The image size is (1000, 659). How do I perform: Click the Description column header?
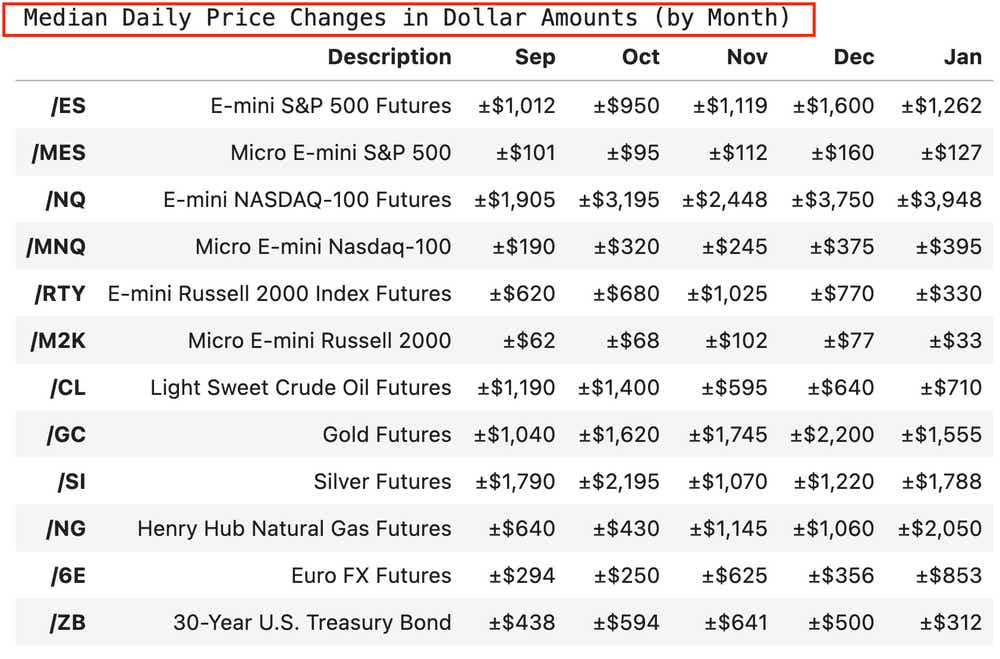[389, 57]
